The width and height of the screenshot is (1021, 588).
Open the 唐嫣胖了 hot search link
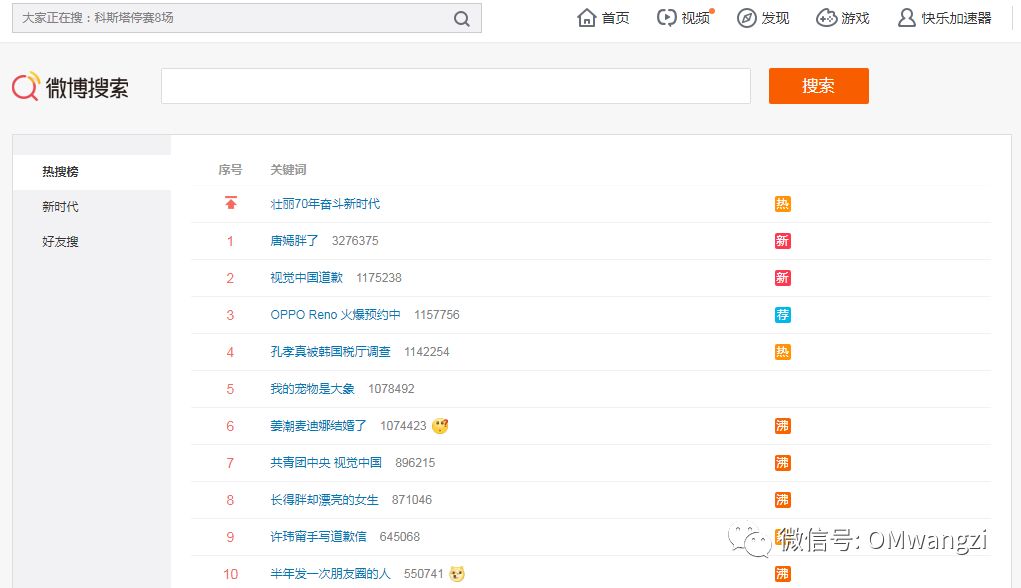click(294, 241)
